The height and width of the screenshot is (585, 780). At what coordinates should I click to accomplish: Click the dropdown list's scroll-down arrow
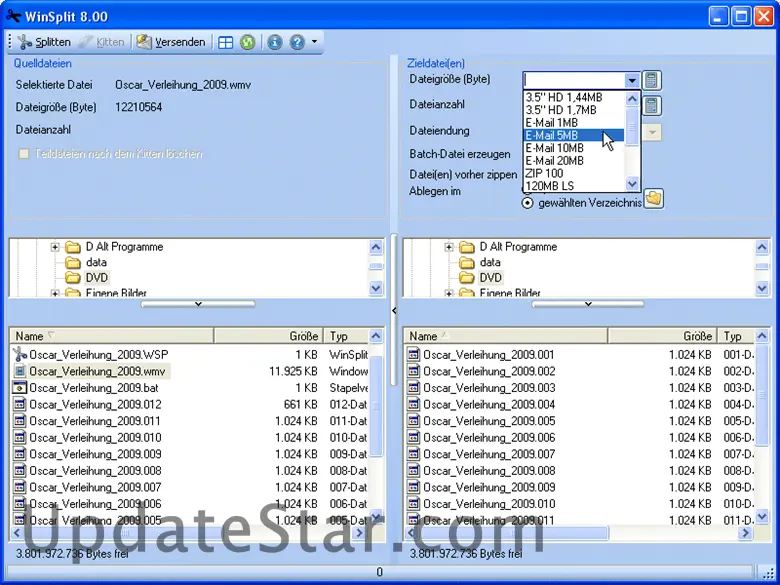632,184
